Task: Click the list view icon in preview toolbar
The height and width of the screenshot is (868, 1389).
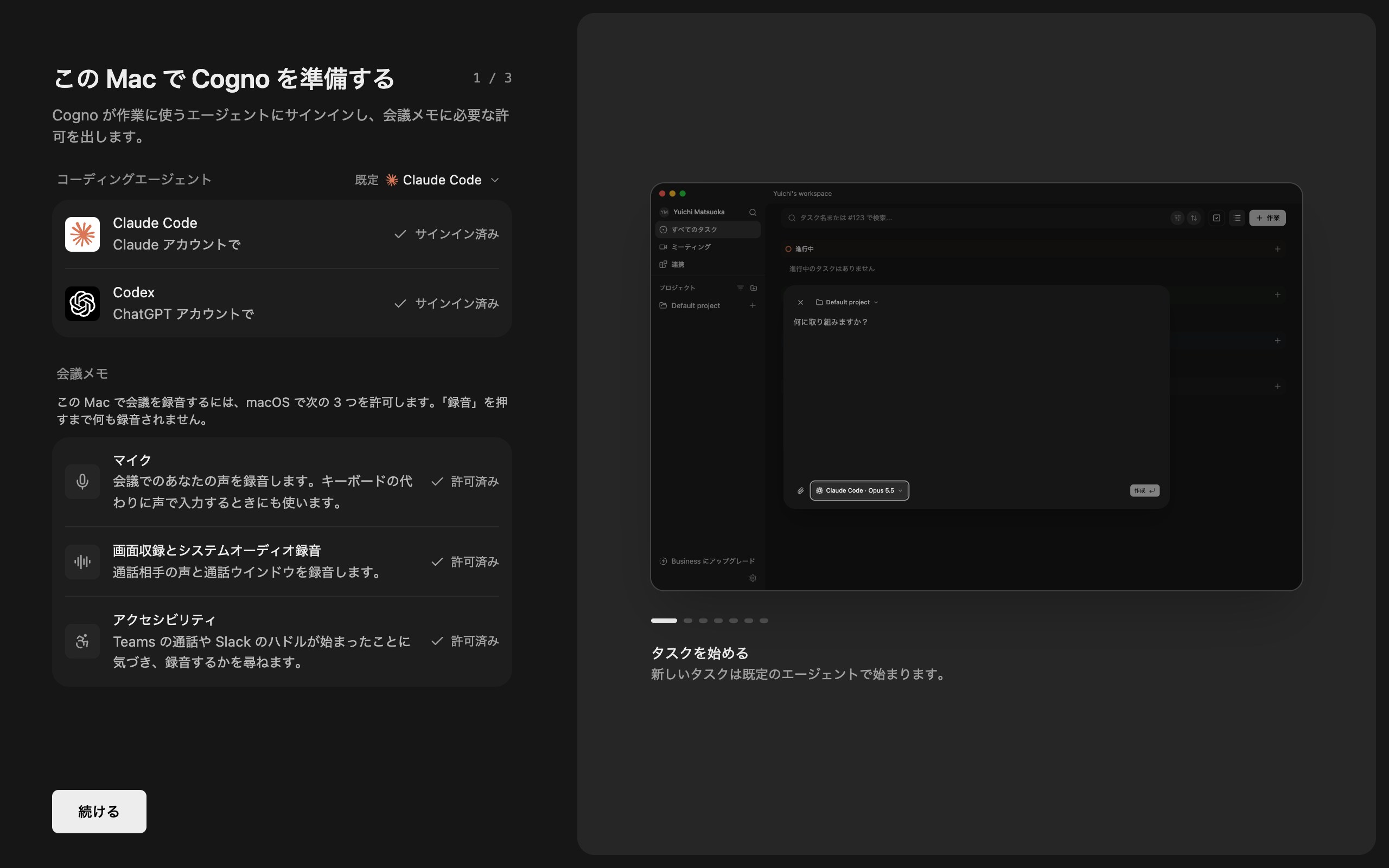Action: 1237,218
